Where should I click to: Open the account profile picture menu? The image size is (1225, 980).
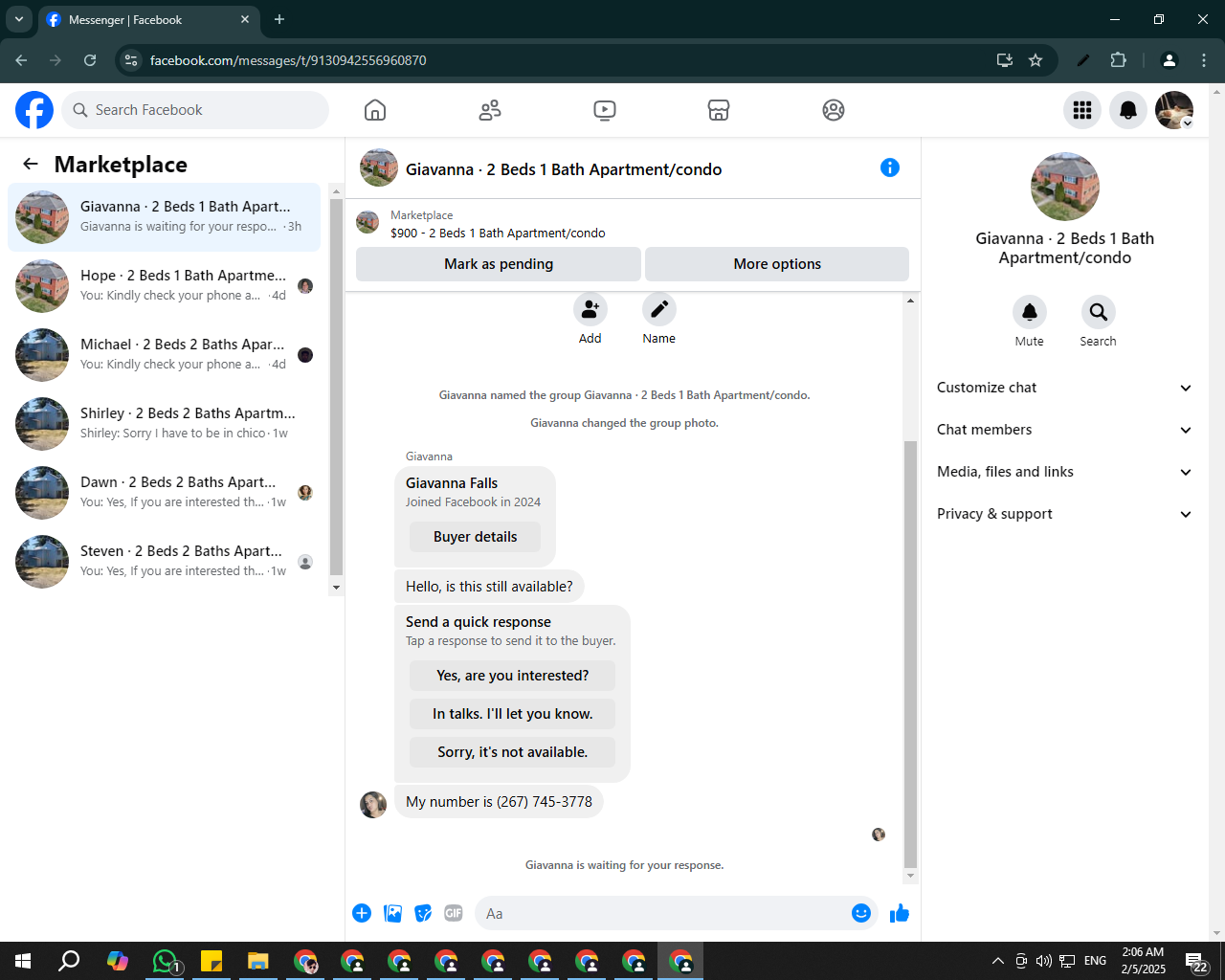(1174, 110)
